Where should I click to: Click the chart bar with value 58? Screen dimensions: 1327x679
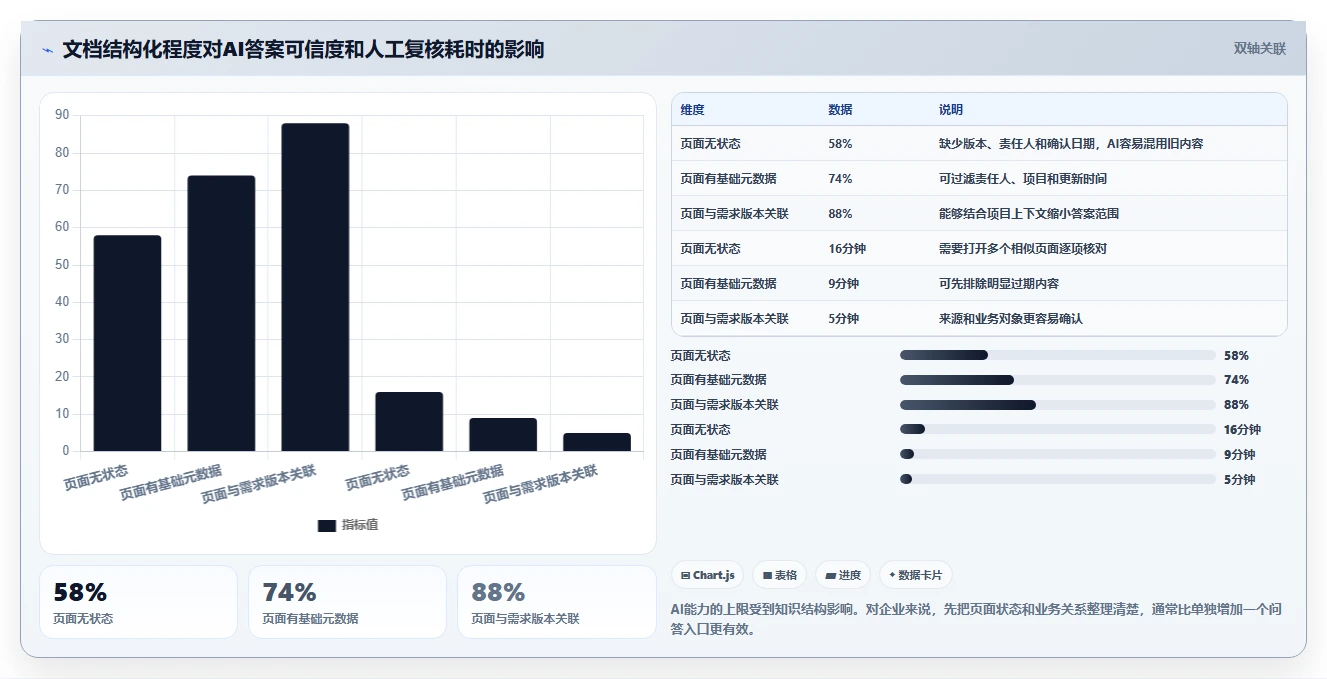tap(127, 343)
